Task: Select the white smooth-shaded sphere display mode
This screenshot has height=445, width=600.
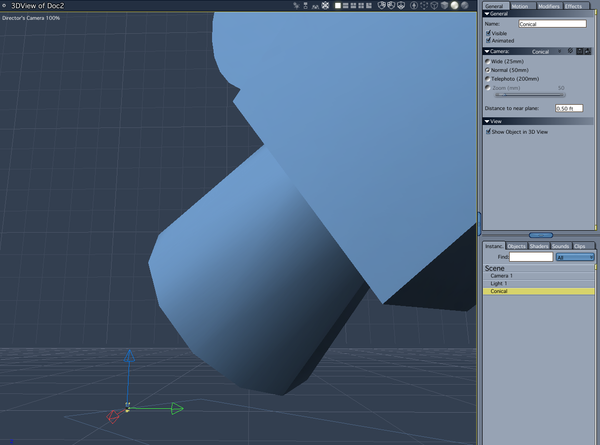Action: click(x=455, y=5)
